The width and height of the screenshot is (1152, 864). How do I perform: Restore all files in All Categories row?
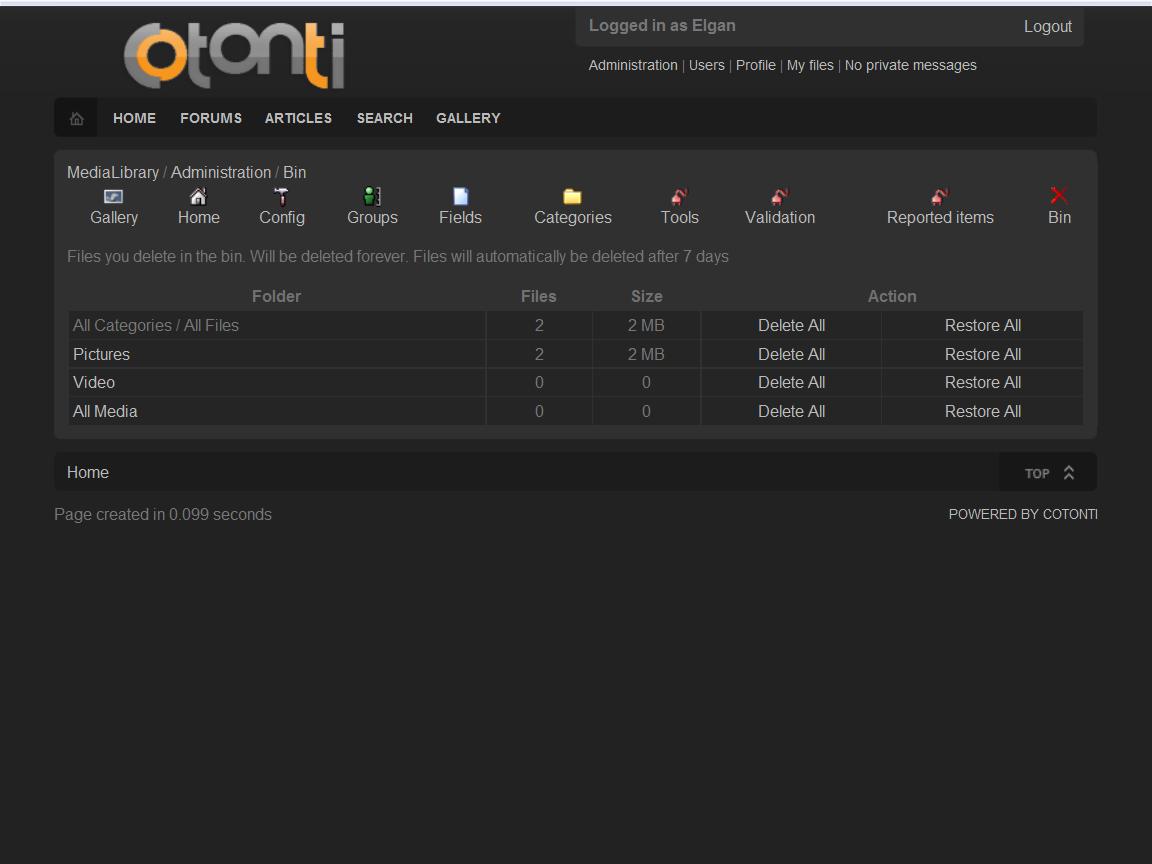coord(982,325)
